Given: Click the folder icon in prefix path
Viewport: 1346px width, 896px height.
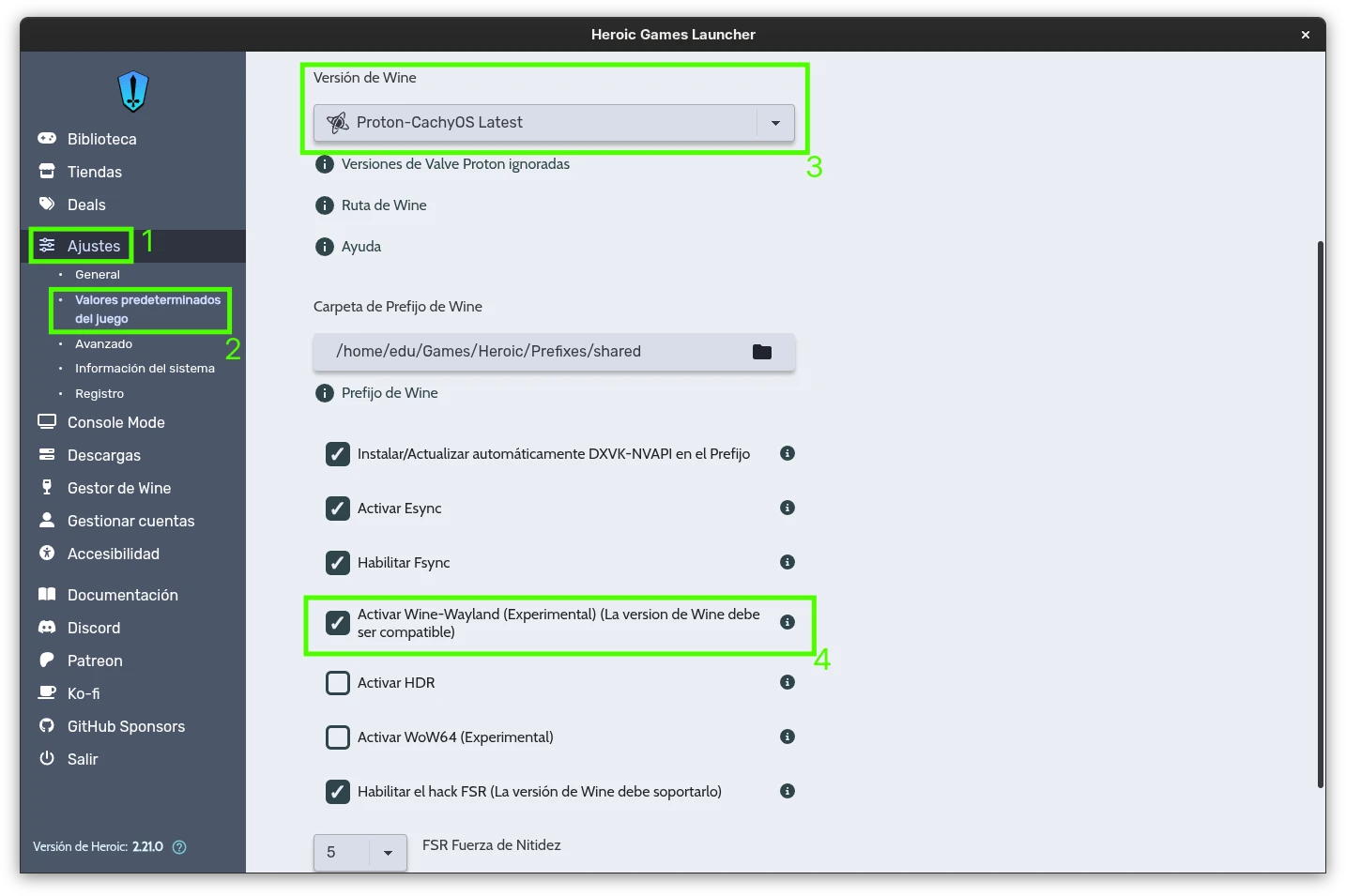Looking at the screenshot, I should click(762, 352).
